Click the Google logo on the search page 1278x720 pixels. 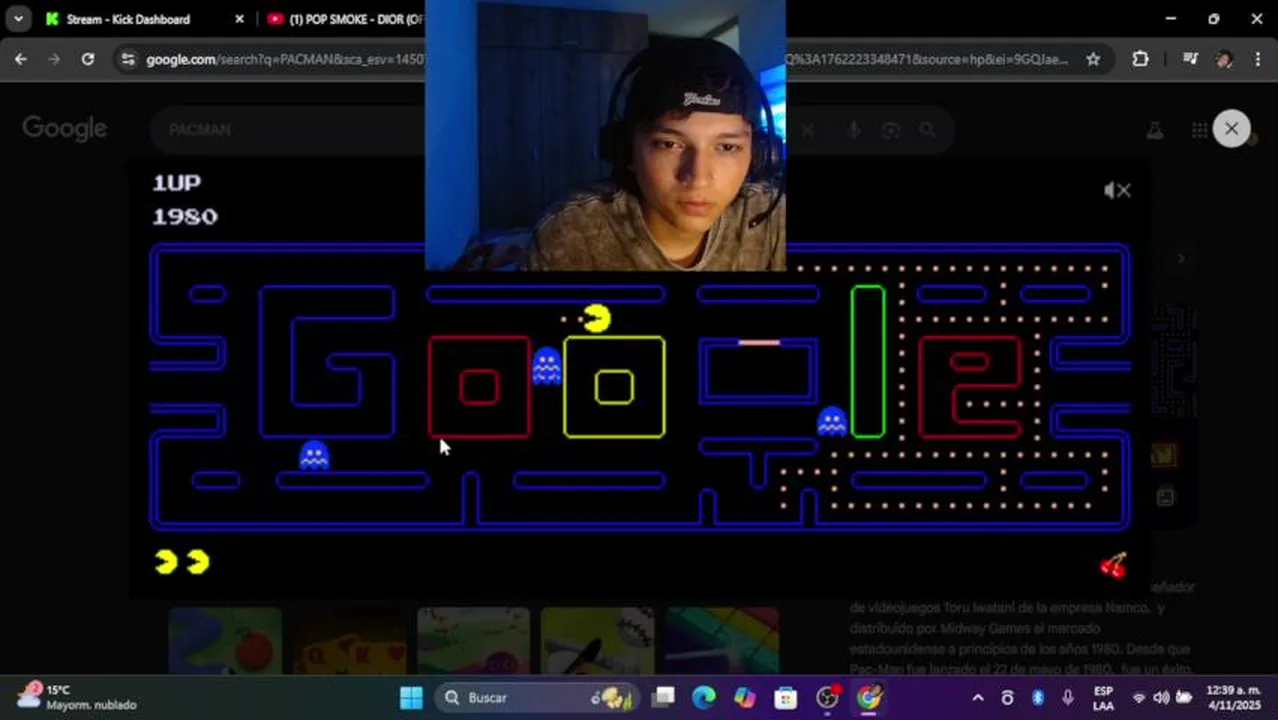[65, 129]
